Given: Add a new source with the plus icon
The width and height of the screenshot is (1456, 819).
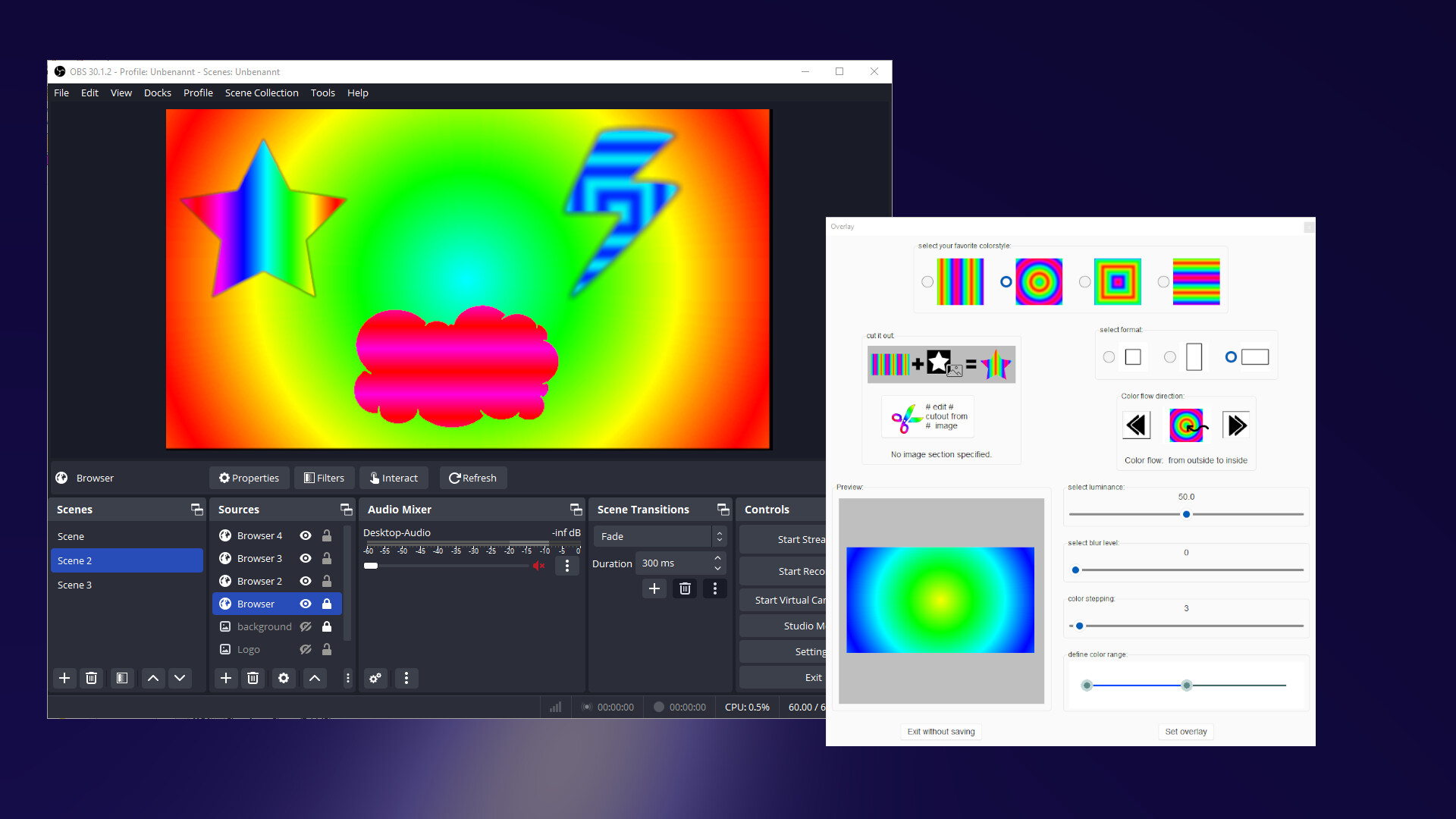Looking at the screenshot, I should pos(225,678).
